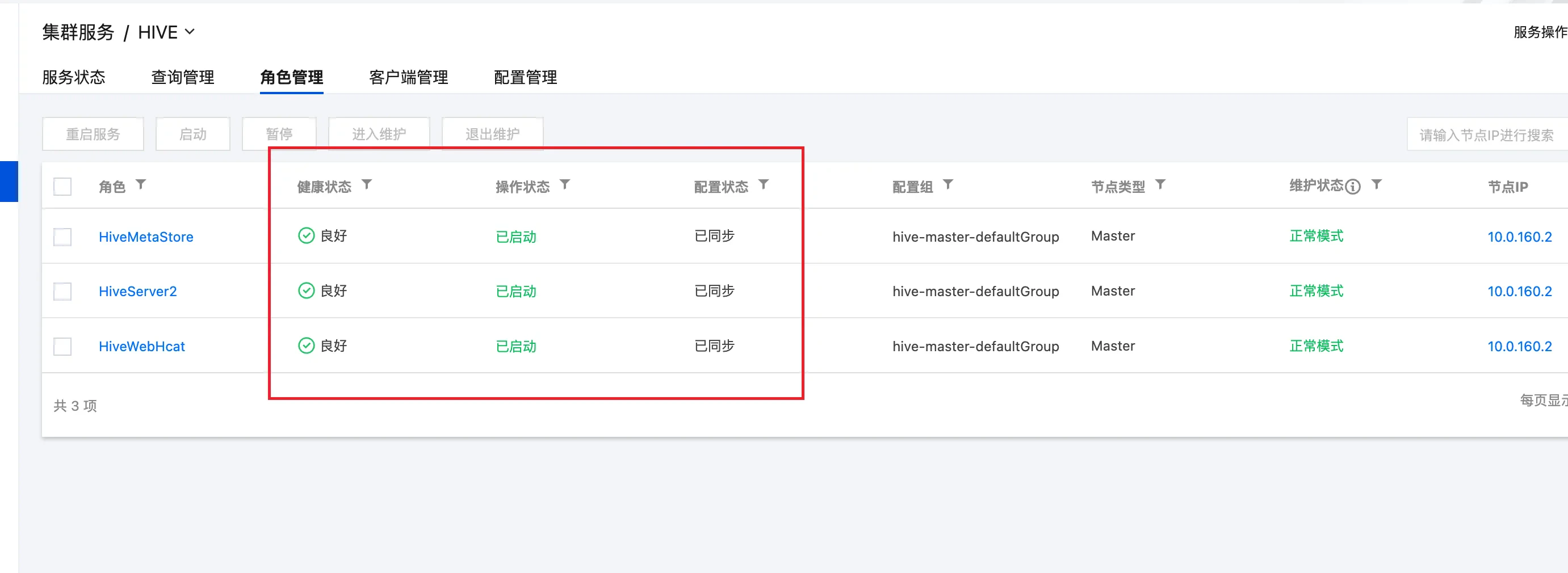Open the 节点类型 column filter
The image size is (1568, 573).
pos(1162,184)
